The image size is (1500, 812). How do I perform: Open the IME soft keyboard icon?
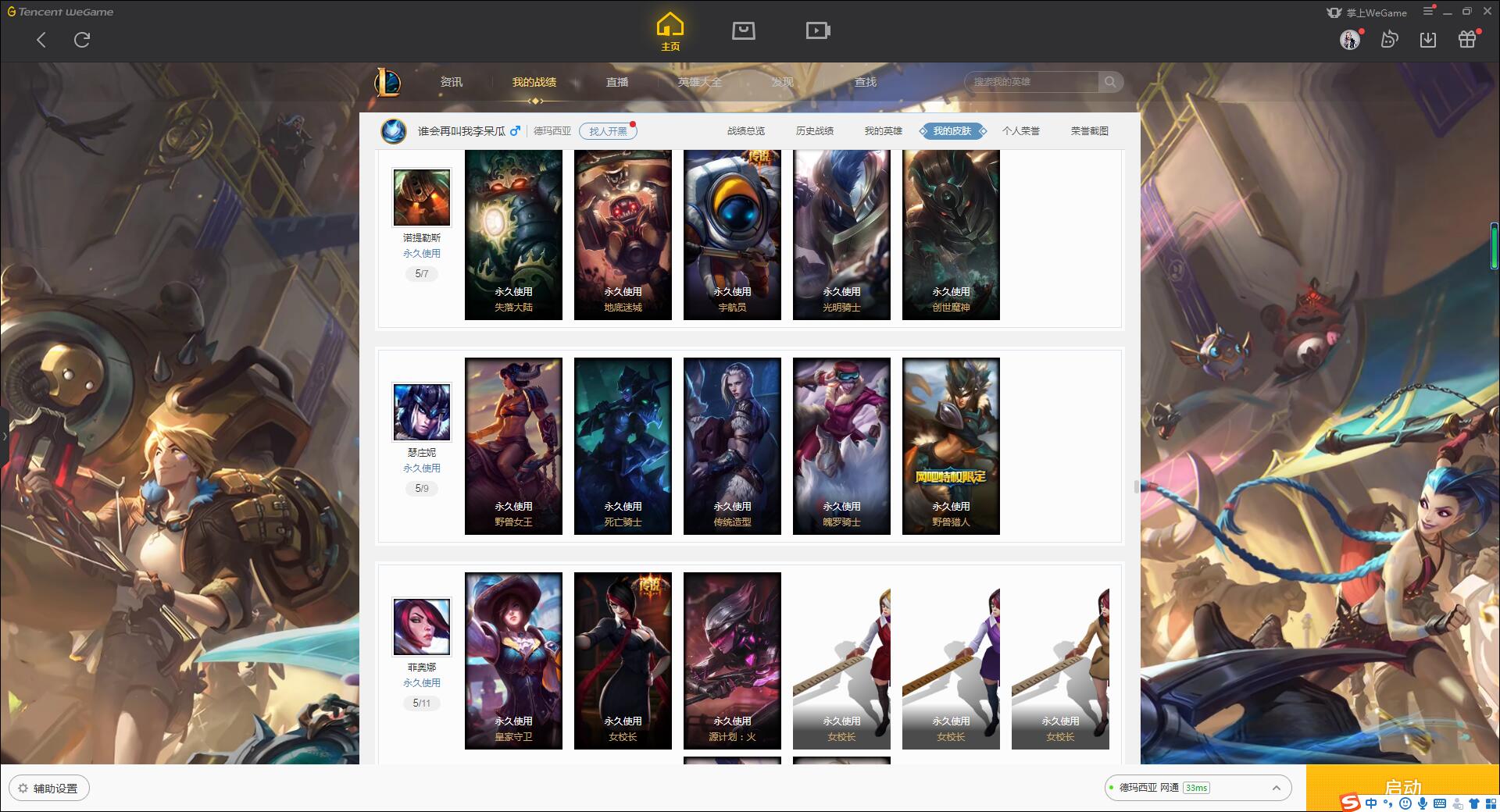1440,803
